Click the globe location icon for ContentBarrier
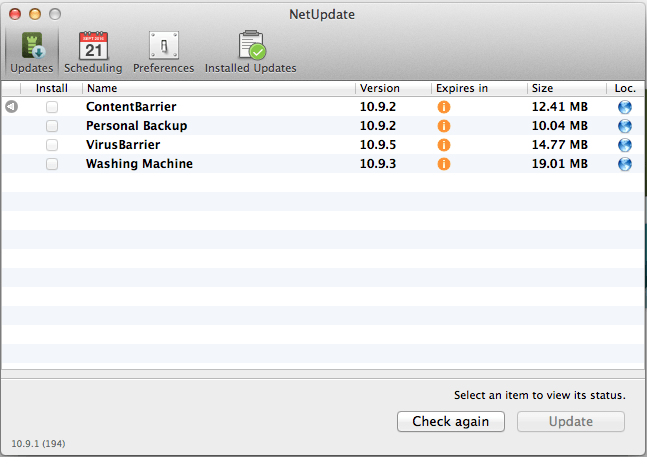The width and height of the screenshot is (647, 457). 625,107
